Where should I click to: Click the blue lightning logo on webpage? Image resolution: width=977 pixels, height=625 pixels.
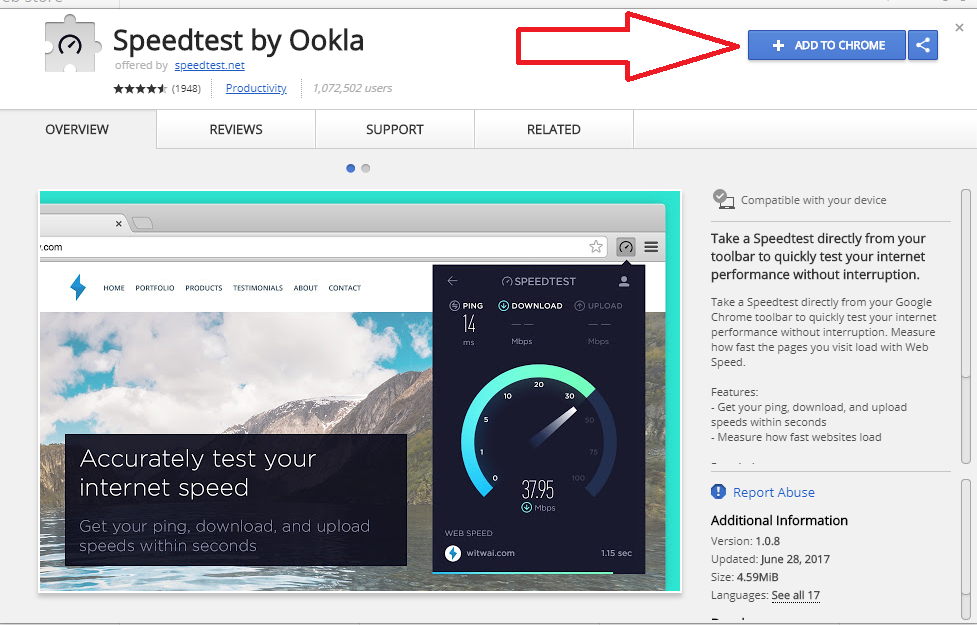[78, 287]
